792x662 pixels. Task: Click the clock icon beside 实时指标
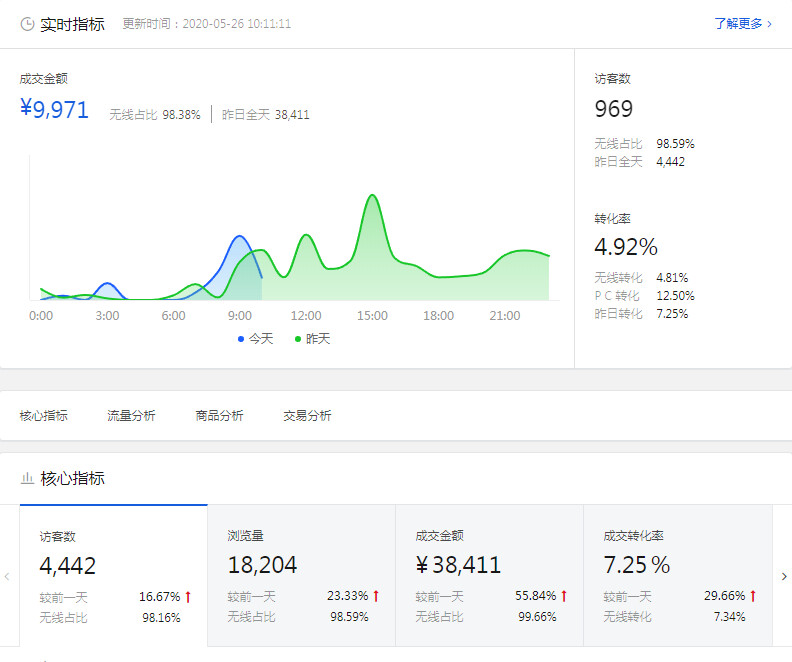[x=27, y=24]
